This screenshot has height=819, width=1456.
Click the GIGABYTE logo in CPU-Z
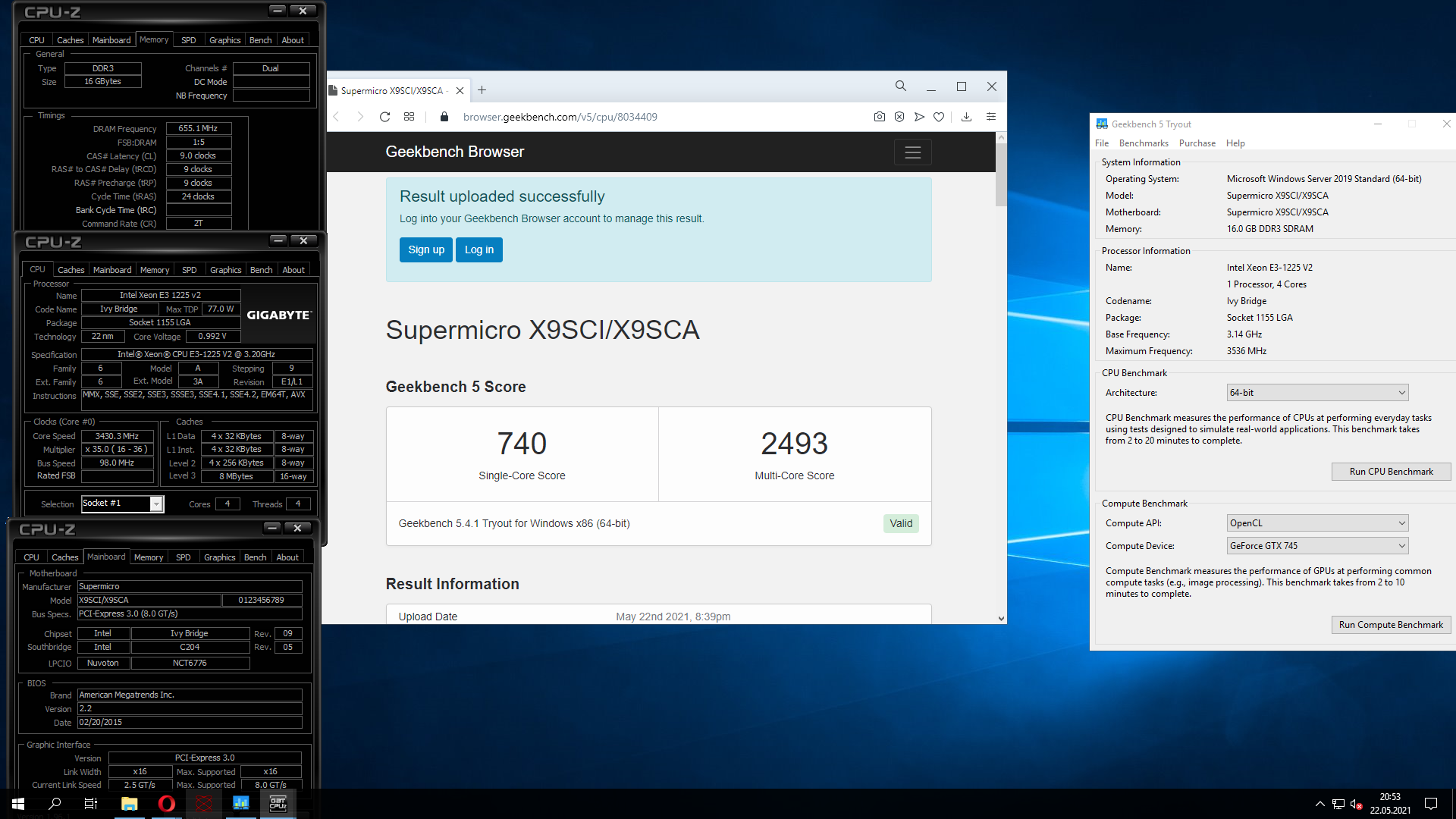click(x=278, y=315)
